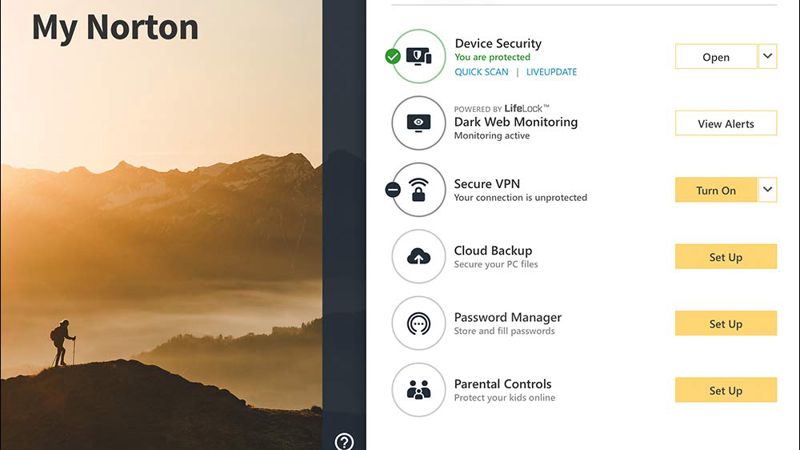Click the Device Security shield monitor icon
800x450 pixels.
(418, 56)
